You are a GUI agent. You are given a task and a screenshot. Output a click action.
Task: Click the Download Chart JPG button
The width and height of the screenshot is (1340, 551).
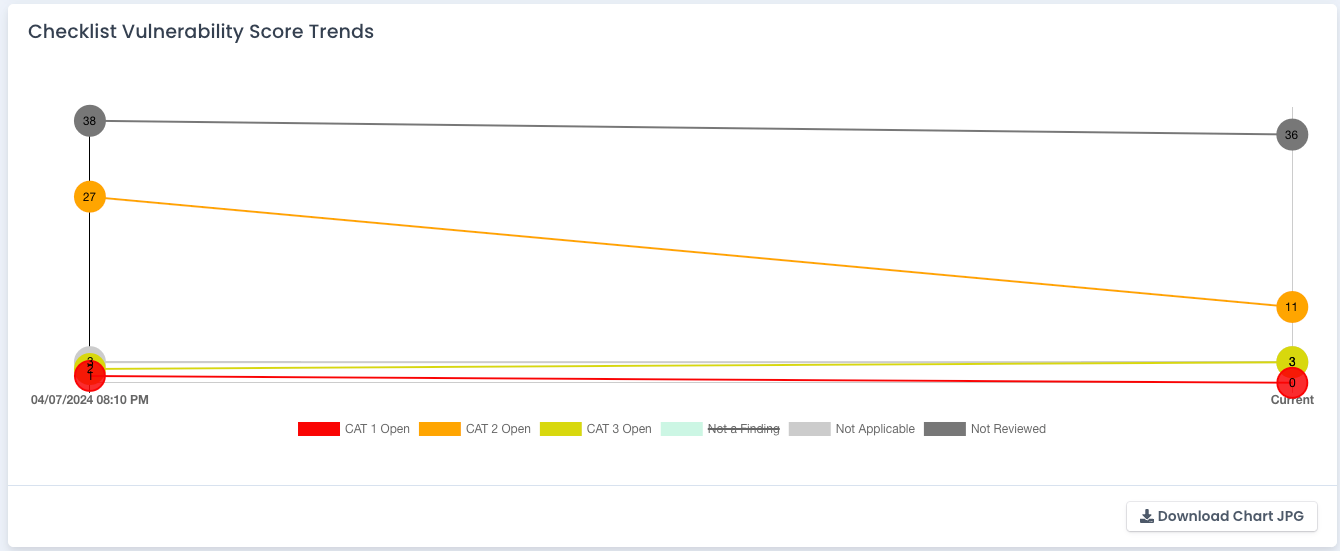[1222, 516]
